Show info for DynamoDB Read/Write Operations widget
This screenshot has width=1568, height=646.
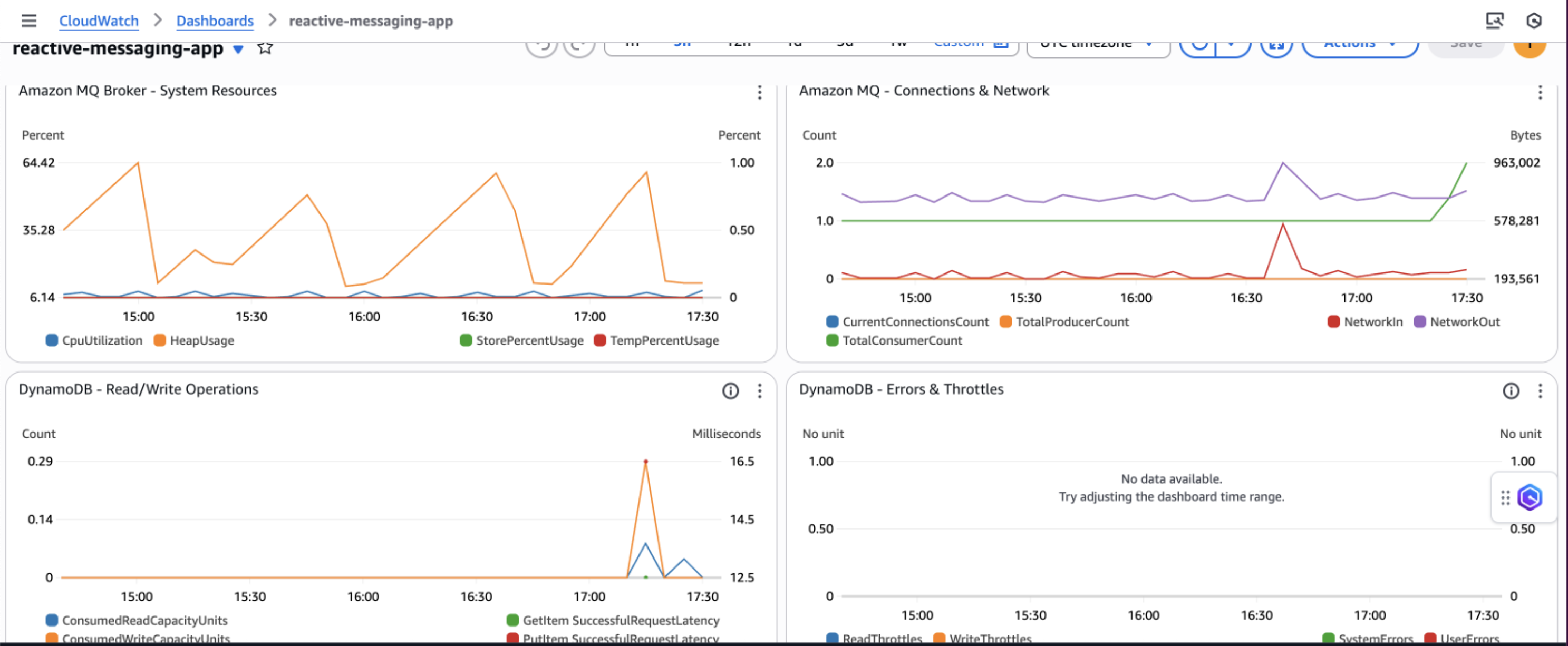(730, 391)
